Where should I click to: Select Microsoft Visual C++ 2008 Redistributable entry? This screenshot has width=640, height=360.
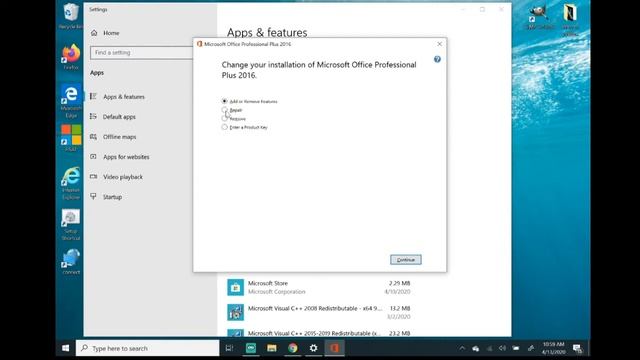point(319,312)
